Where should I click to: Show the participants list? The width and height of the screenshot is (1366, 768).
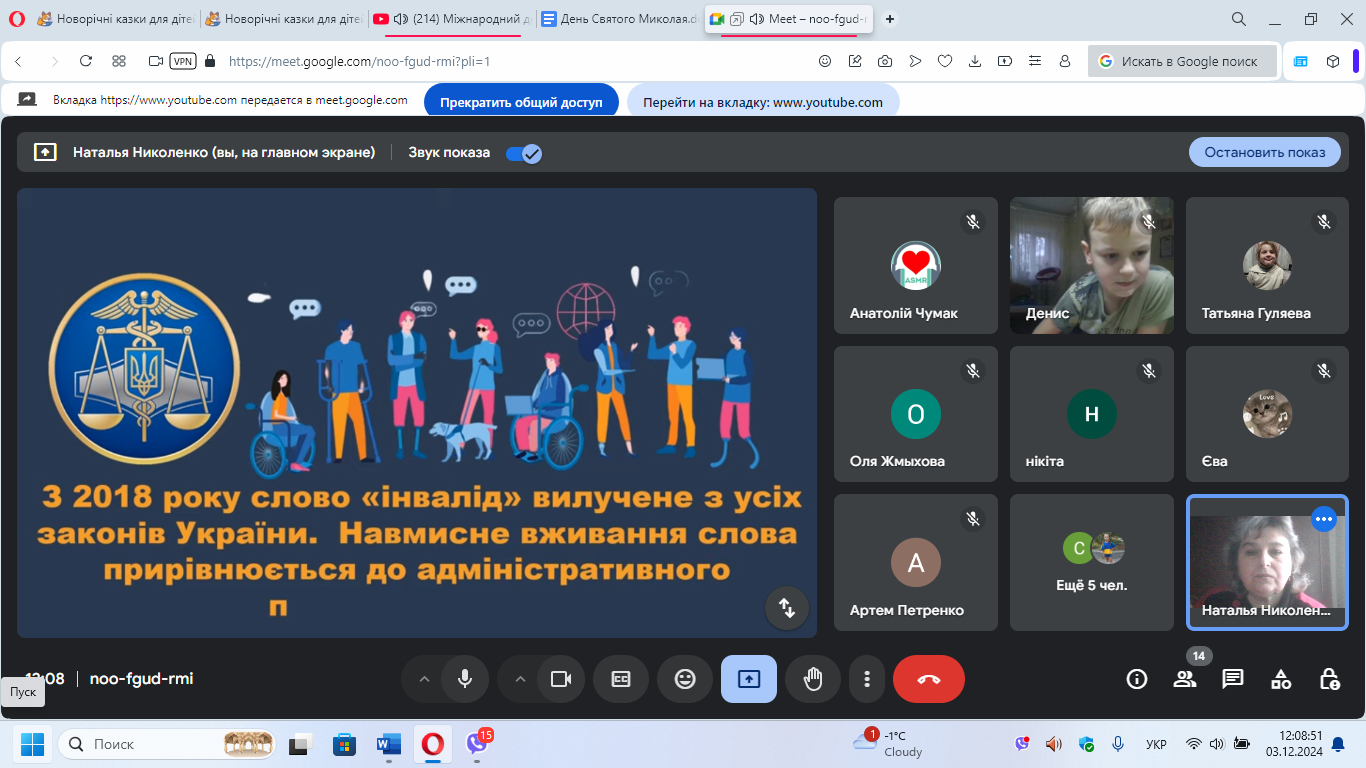1185,679
